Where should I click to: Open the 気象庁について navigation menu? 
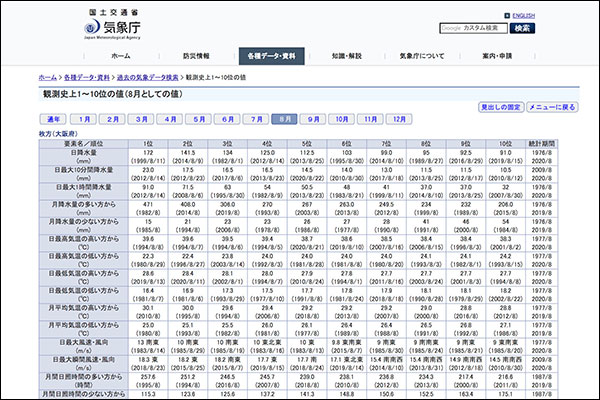point(421,57)
